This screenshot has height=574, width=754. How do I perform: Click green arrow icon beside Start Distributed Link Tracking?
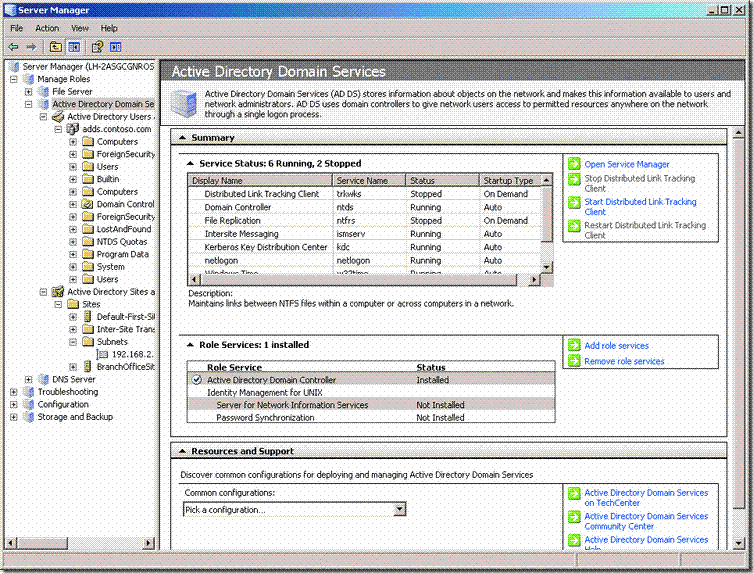[x=574, y=202]
